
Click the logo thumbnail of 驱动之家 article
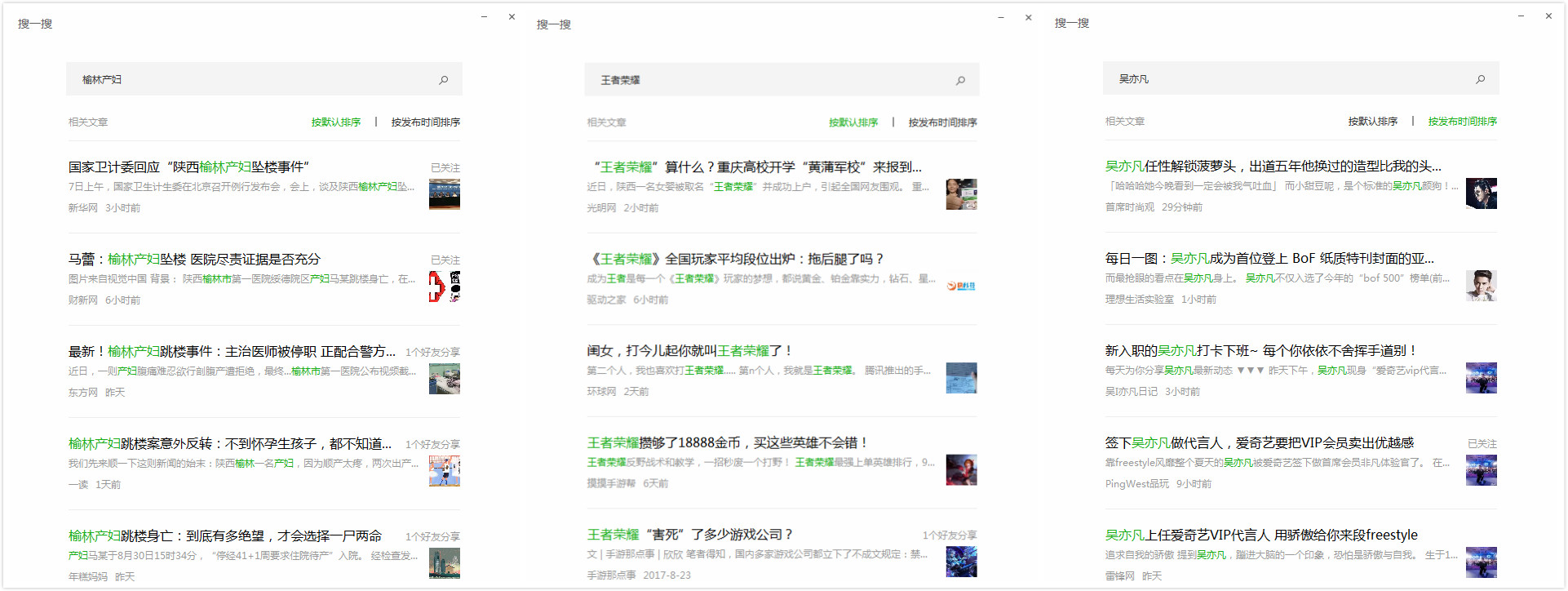point(962,287)
